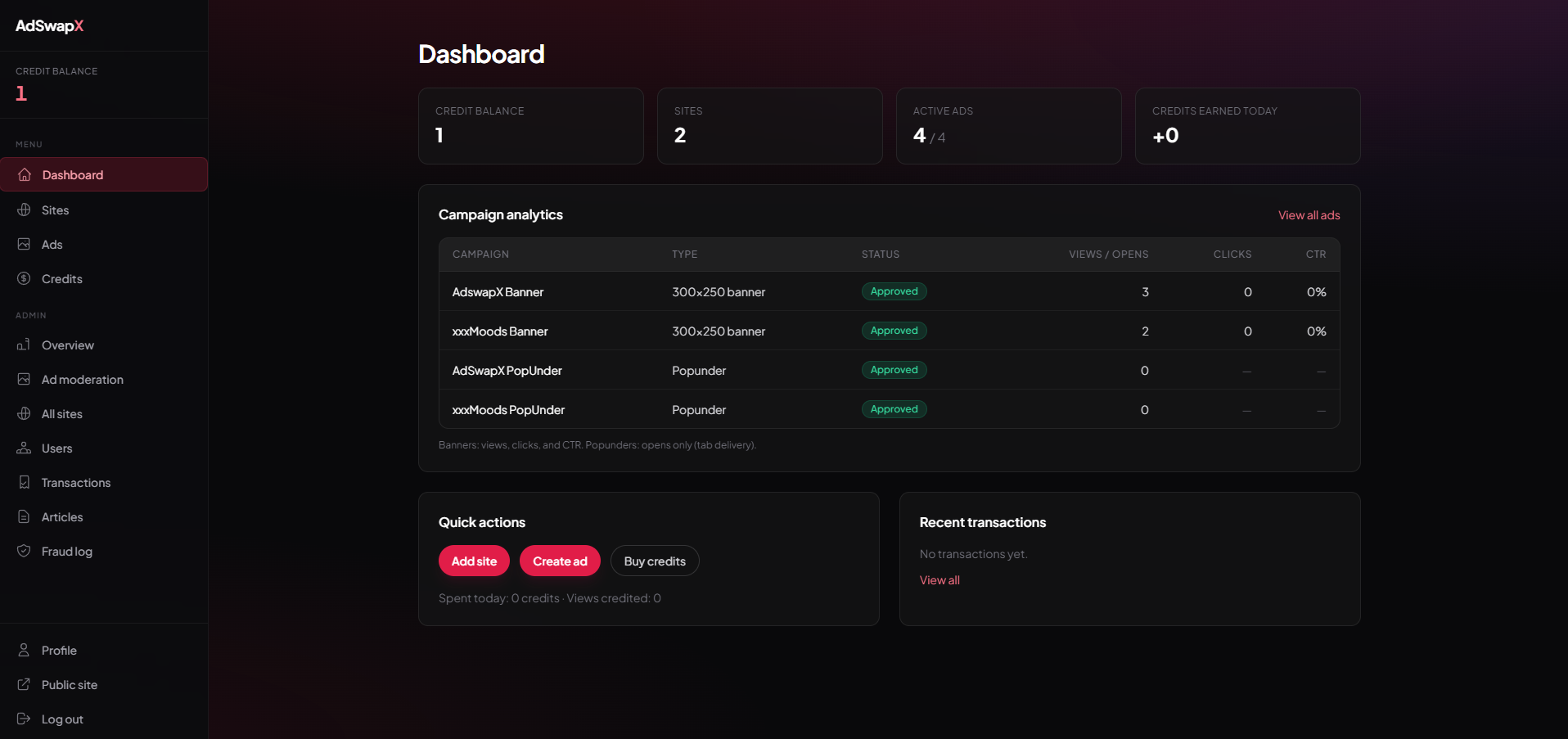
Task: Click the STATUS column header
Action: pyautogui.click(x=880, y=255)
